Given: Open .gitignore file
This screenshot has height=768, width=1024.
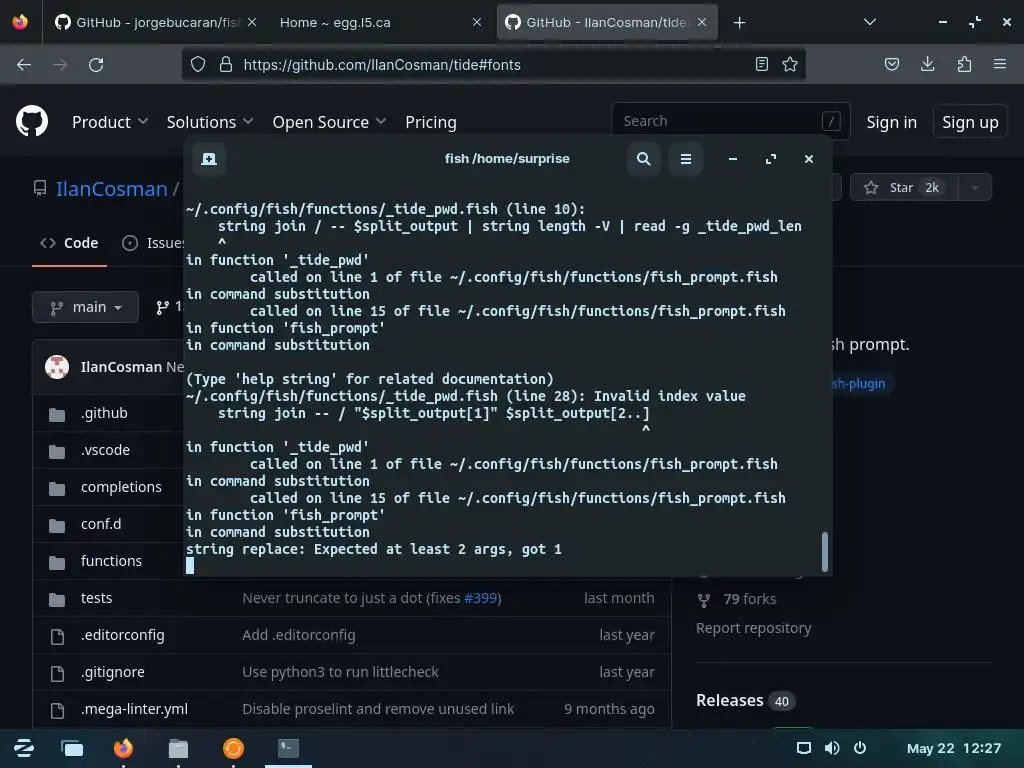Looking at the screenshot, I should tap(112, 673).
